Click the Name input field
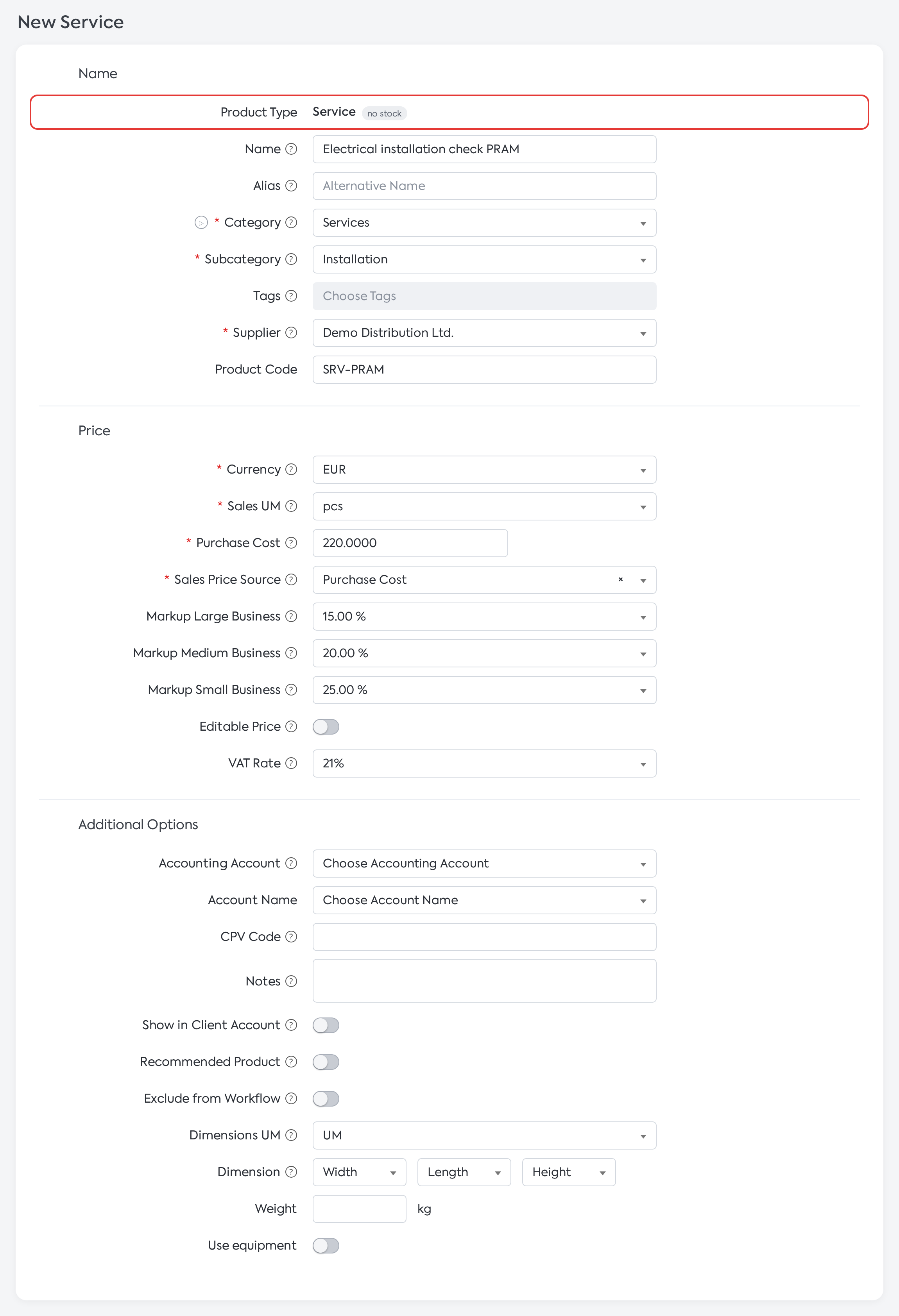The image size is (899, 1316). click(484, 149)
